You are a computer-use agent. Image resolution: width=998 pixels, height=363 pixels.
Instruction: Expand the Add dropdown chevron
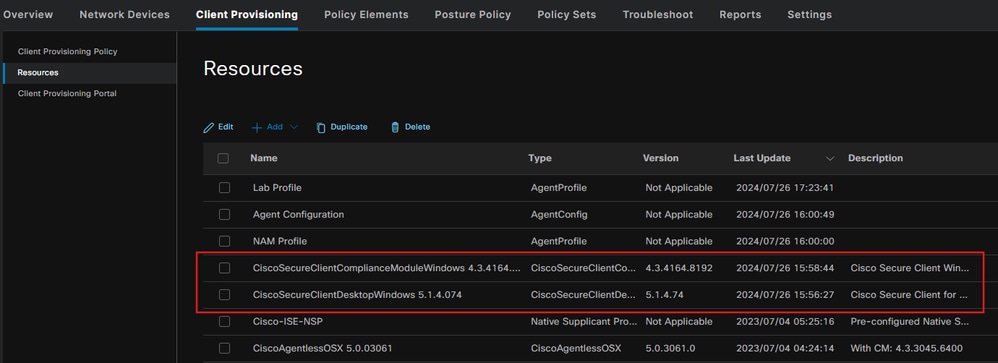point(293,127)
